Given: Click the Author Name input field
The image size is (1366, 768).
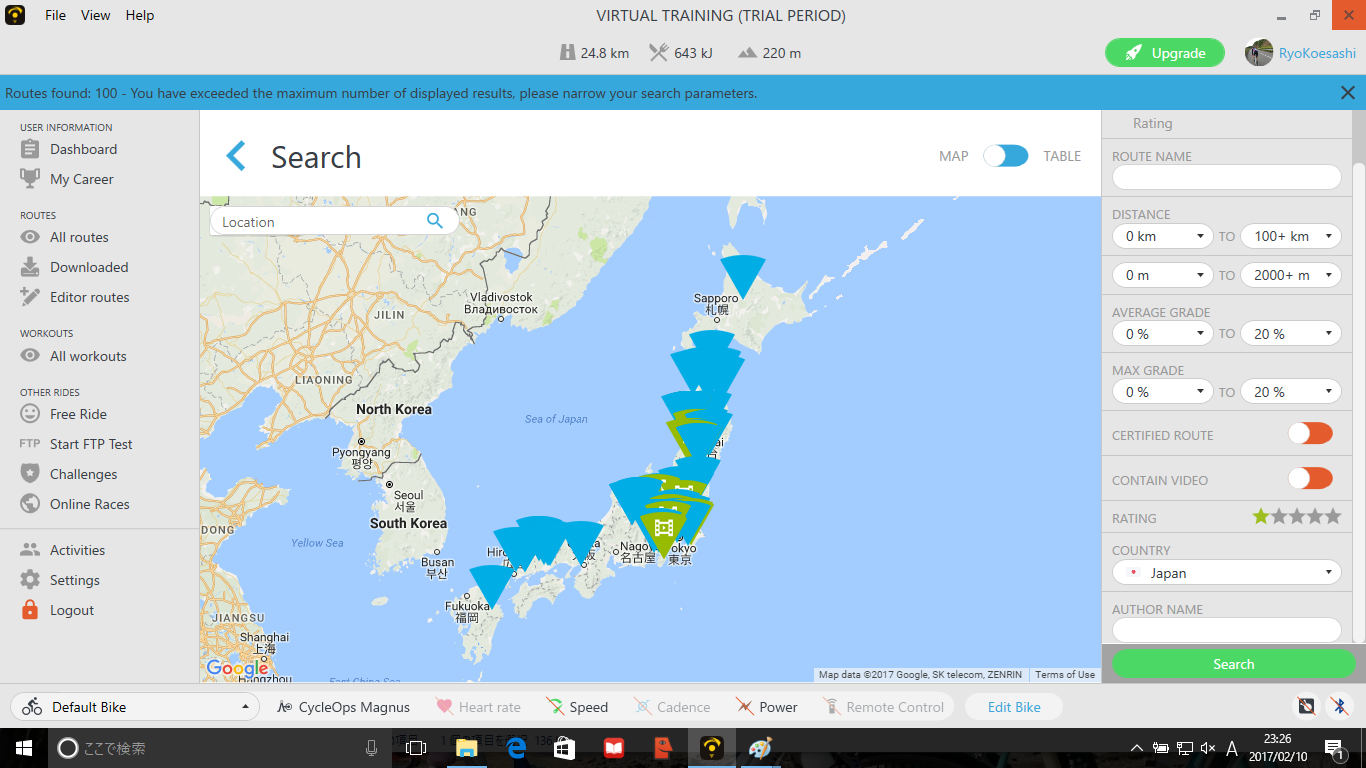Looking at the screenshot, I should [x=1226, y=630].
